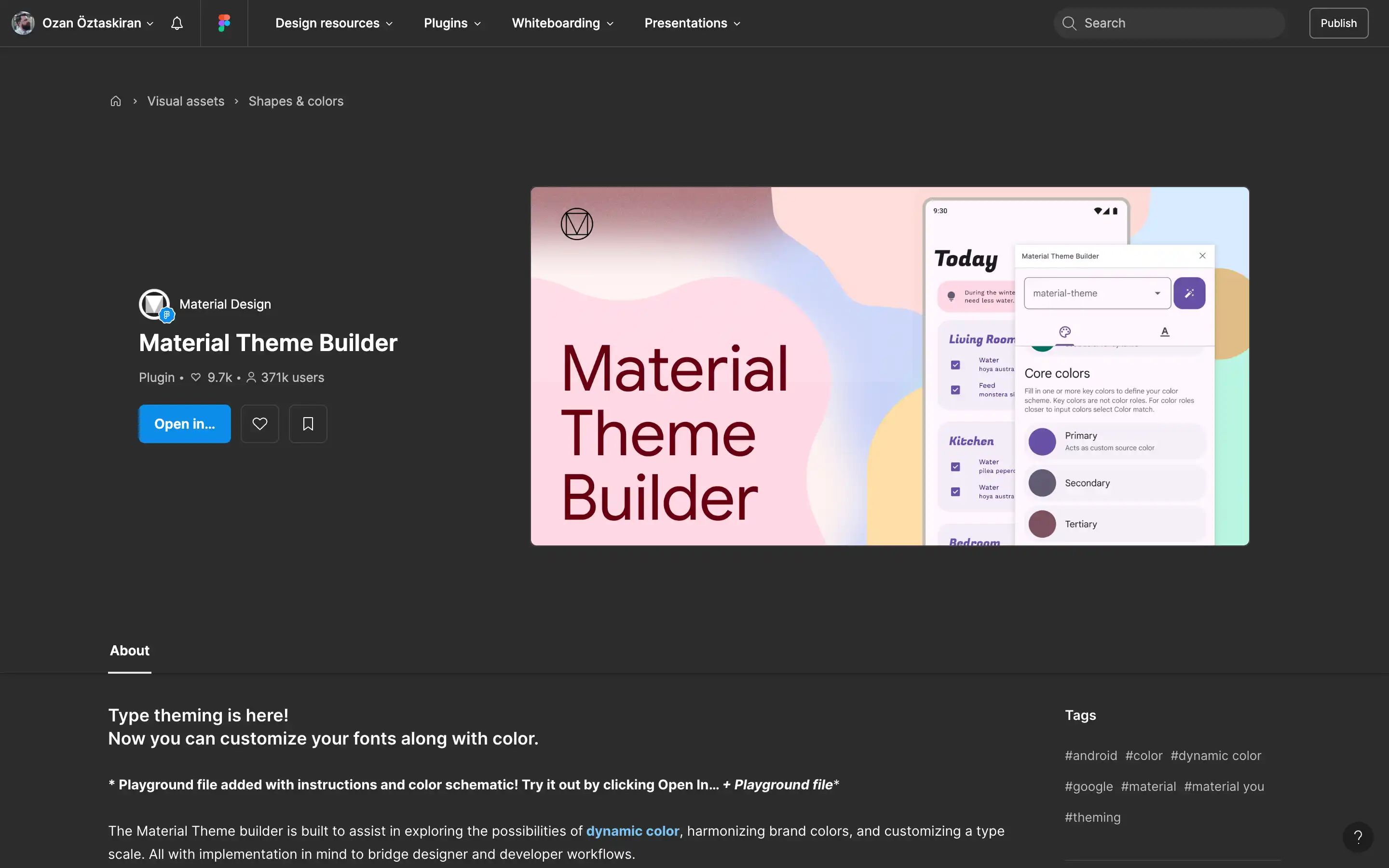1389x868 pixels.
Task: Toggle the Kitchen Water pilea checkbox
Action: point(955,467)
